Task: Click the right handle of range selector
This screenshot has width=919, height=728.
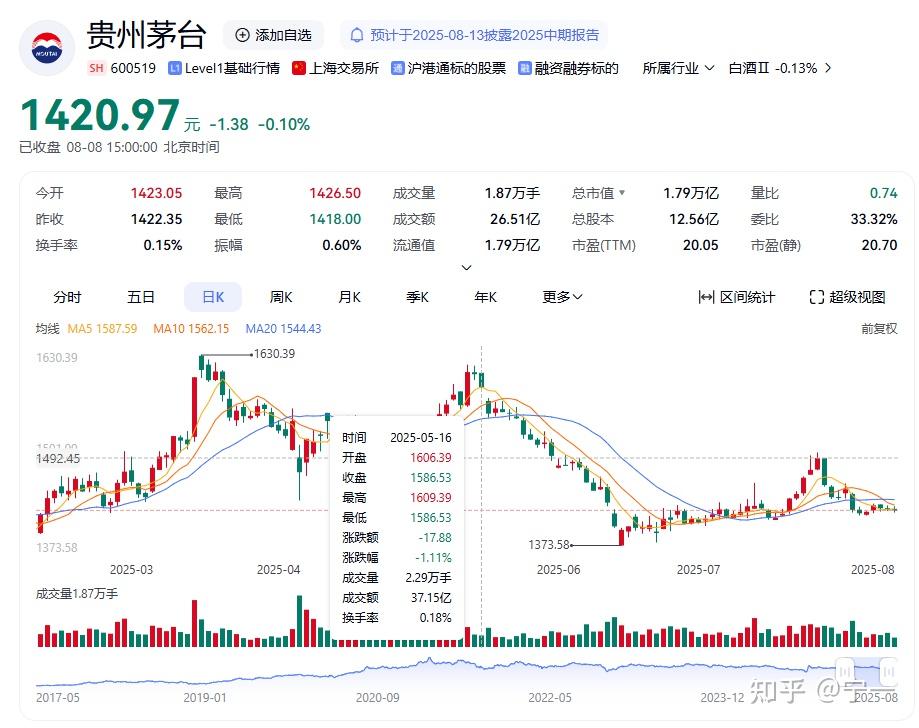Action: [x=889, y=672]
